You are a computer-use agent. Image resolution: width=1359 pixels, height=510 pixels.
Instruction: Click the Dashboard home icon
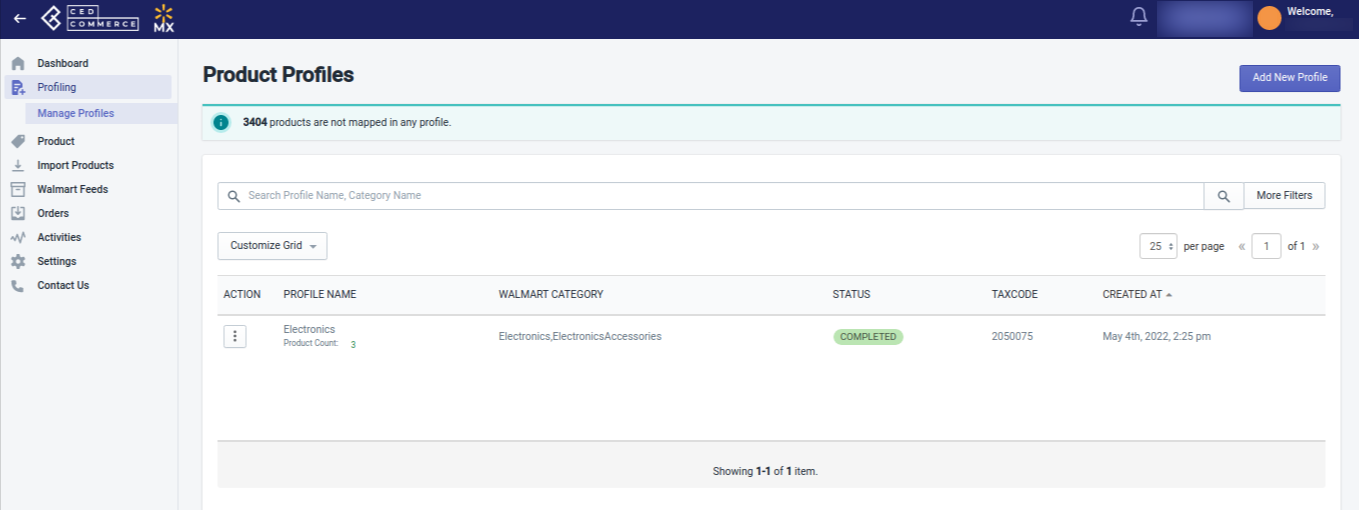(x=18, y=63)
